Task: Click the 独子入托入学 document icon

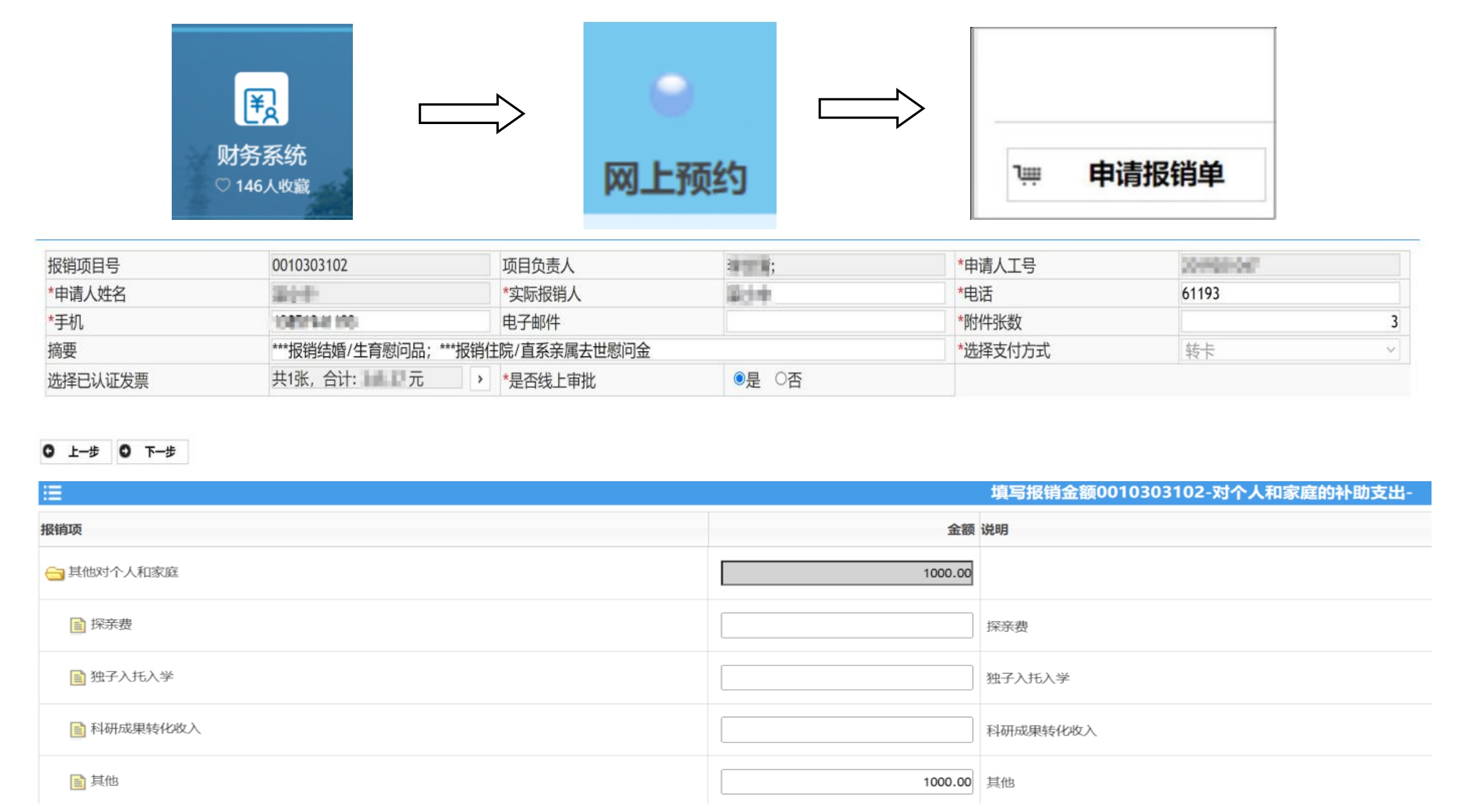Action: tap(77, 677)
